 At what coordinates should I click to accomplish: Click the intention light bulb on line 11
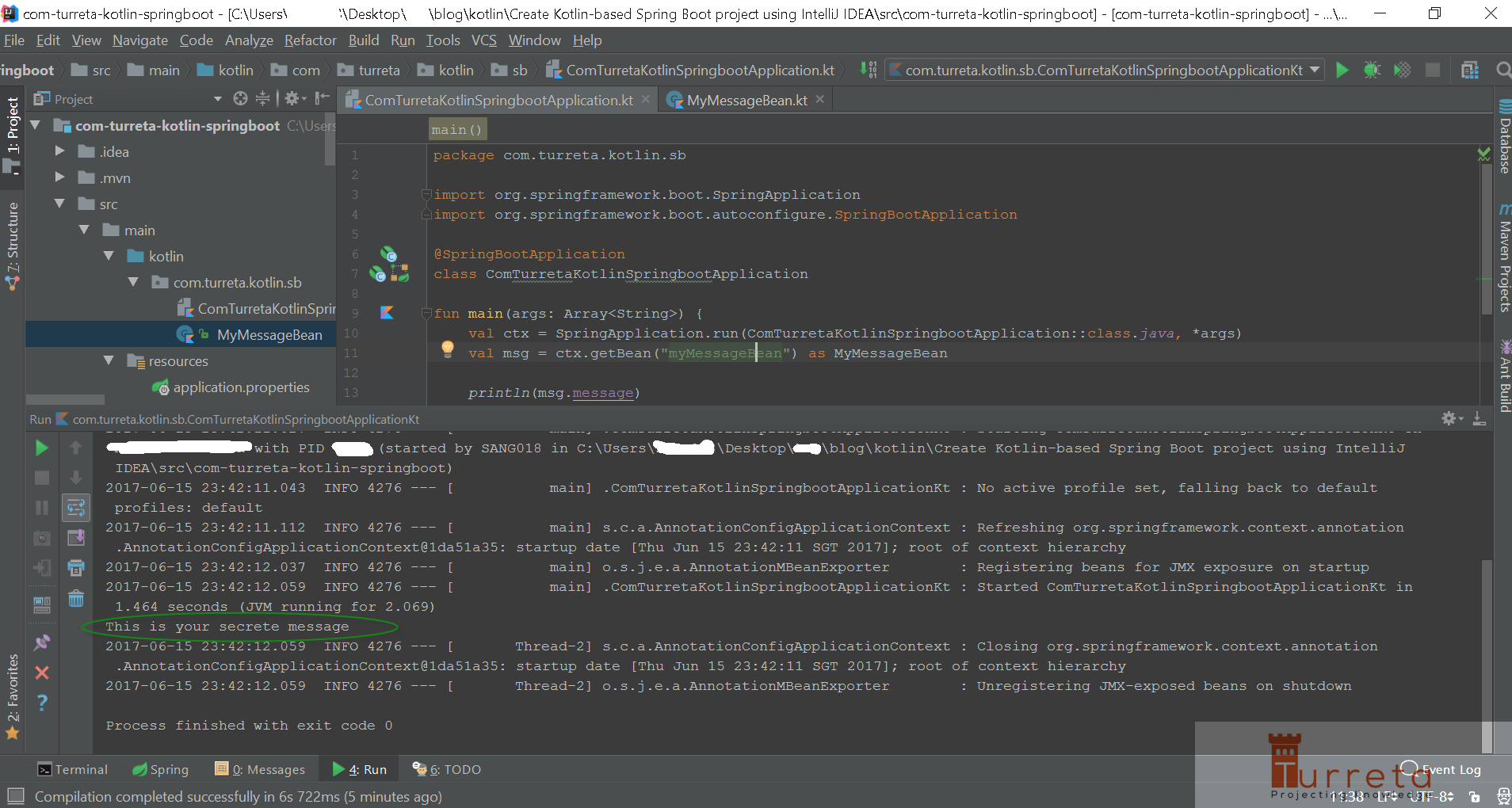coord(448,349)
